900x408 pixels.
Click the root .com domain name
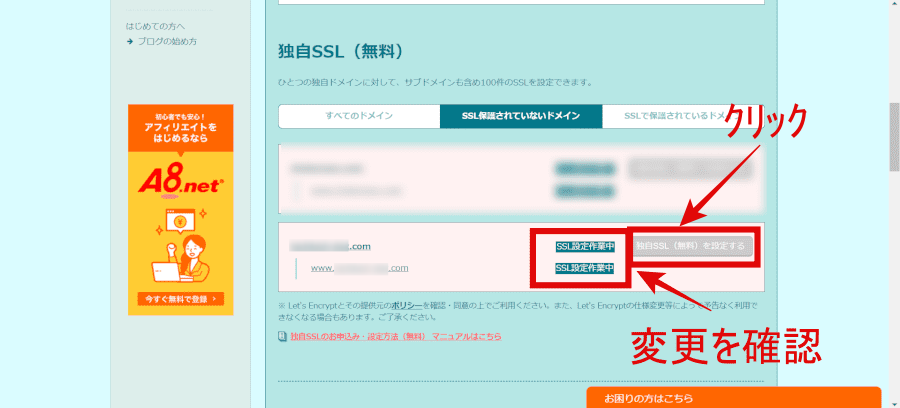click(331, 245)
